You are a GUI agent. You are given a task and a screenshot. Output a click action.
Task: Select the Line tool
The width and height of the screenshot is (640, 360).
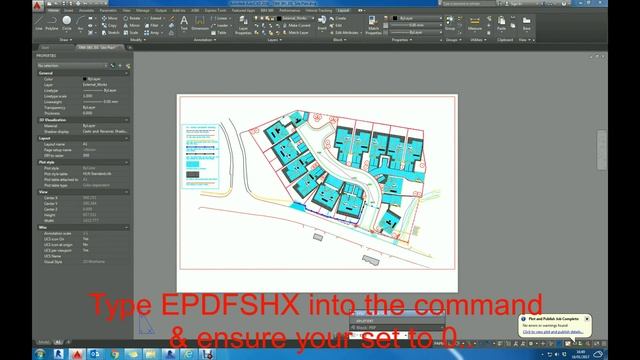tap(39, 22)
